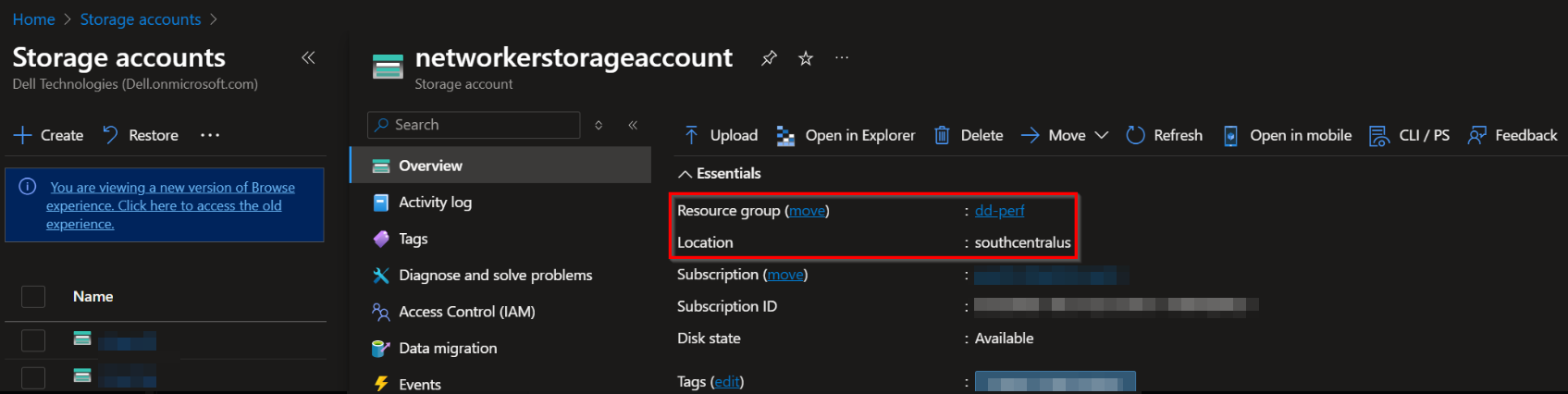Screen dimensions: 1568x394
Task: Mark networkerstorageaccount as a favorite with the star
Action: 806,58
